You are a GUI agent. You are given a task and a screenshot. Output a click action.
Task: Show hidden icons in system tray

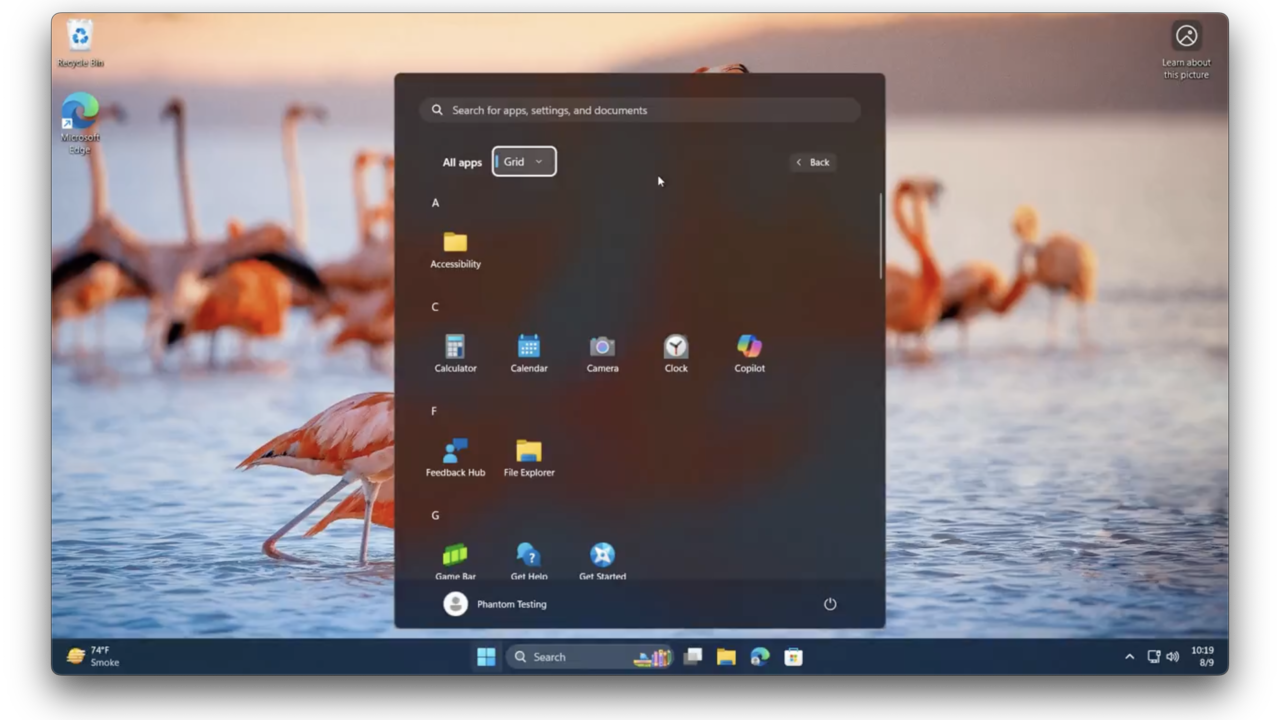1129,657
